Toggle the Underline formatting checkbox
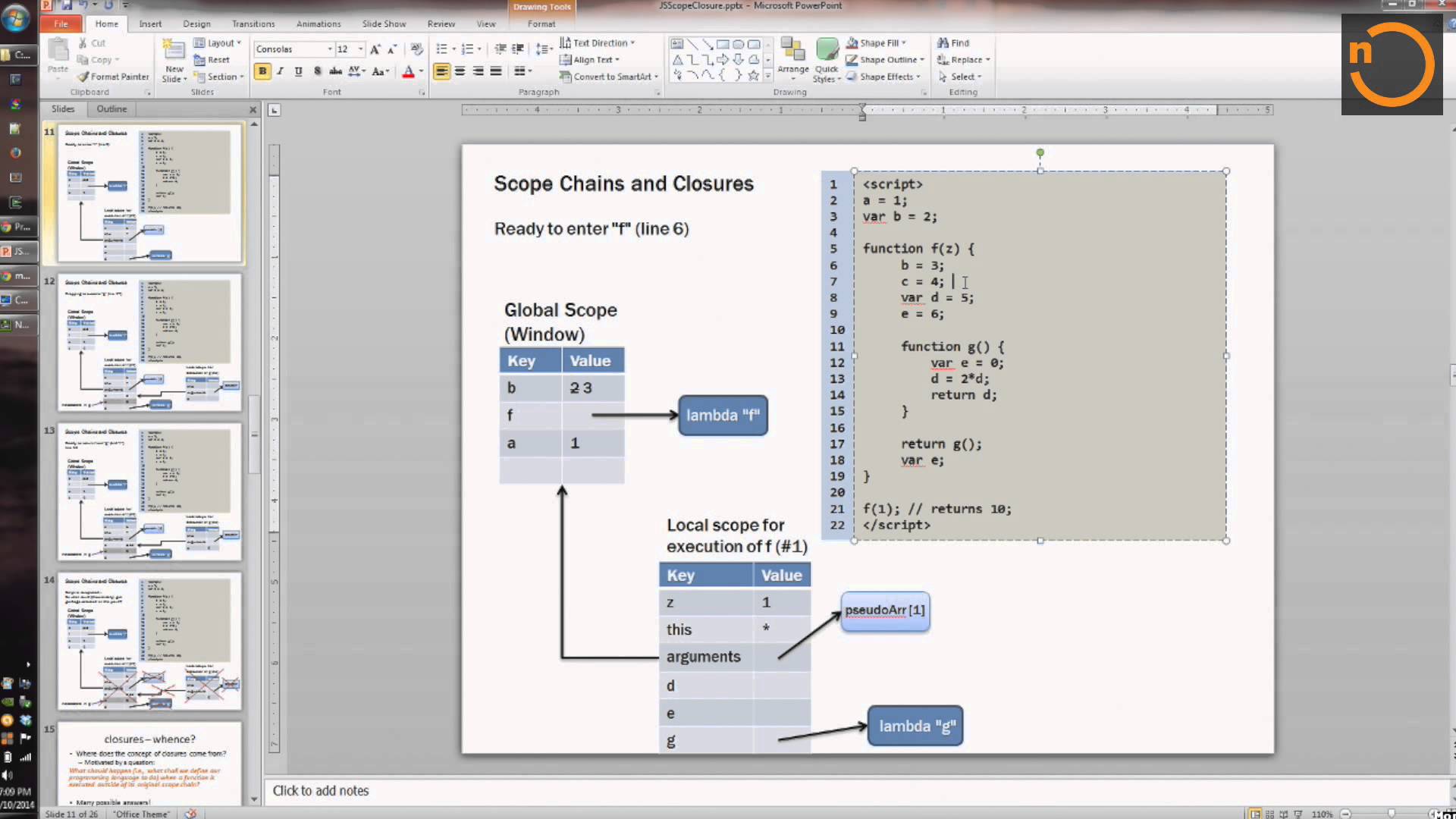The image size is (1456, 819). click(x=299, y=70)
